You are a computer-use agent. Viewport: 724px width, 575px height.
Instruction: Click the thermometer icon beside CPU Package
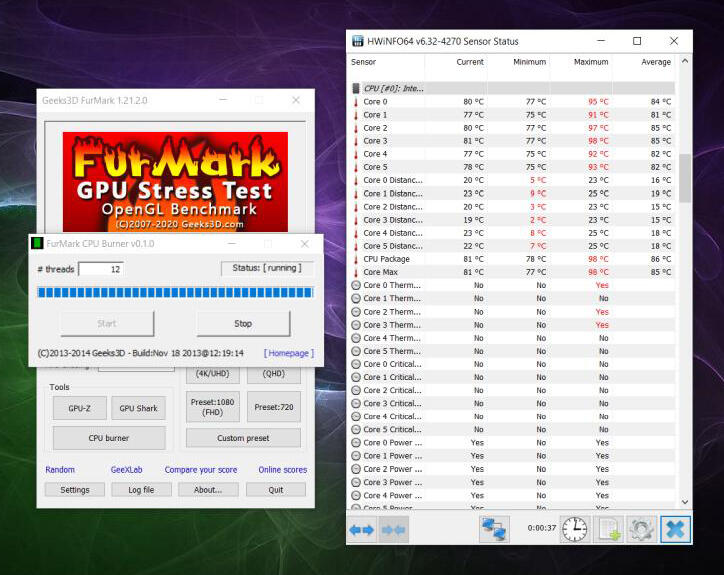[356, 259]
